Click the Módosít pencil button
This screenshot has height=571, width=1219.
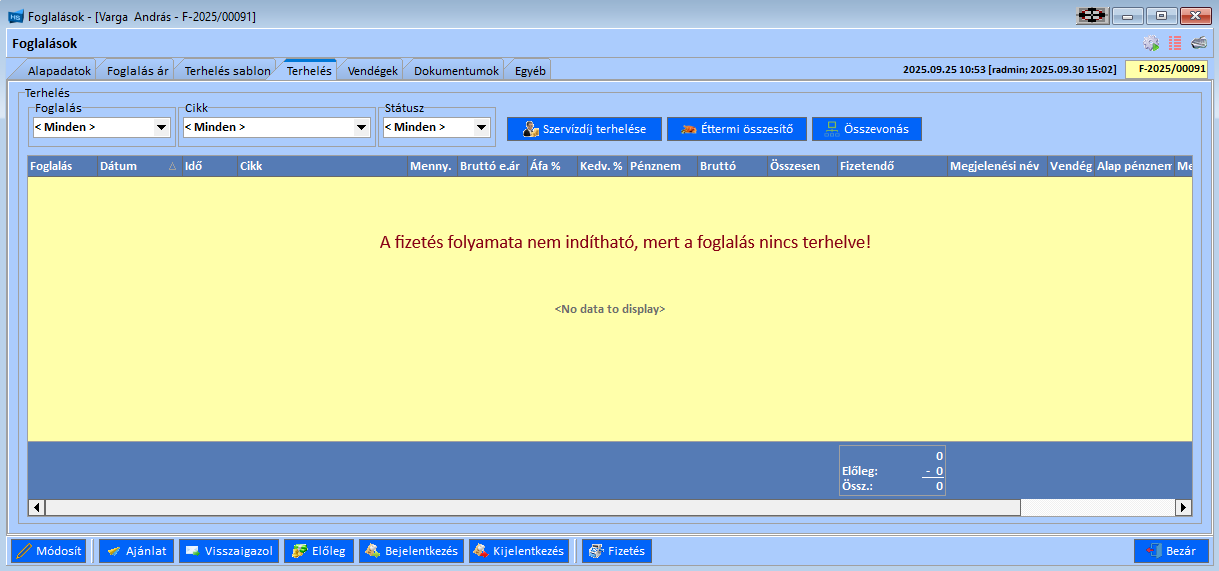51,551
